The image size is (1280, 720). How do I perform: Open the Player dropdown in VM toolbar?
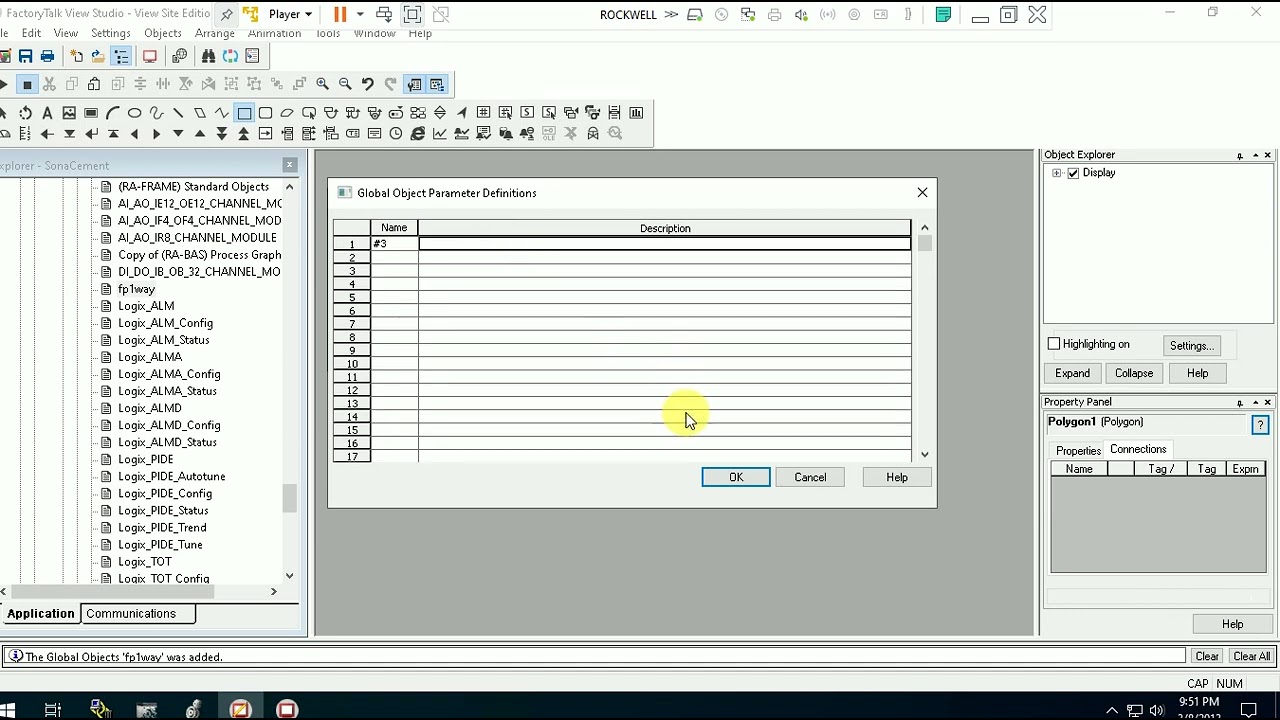(290, 14)
